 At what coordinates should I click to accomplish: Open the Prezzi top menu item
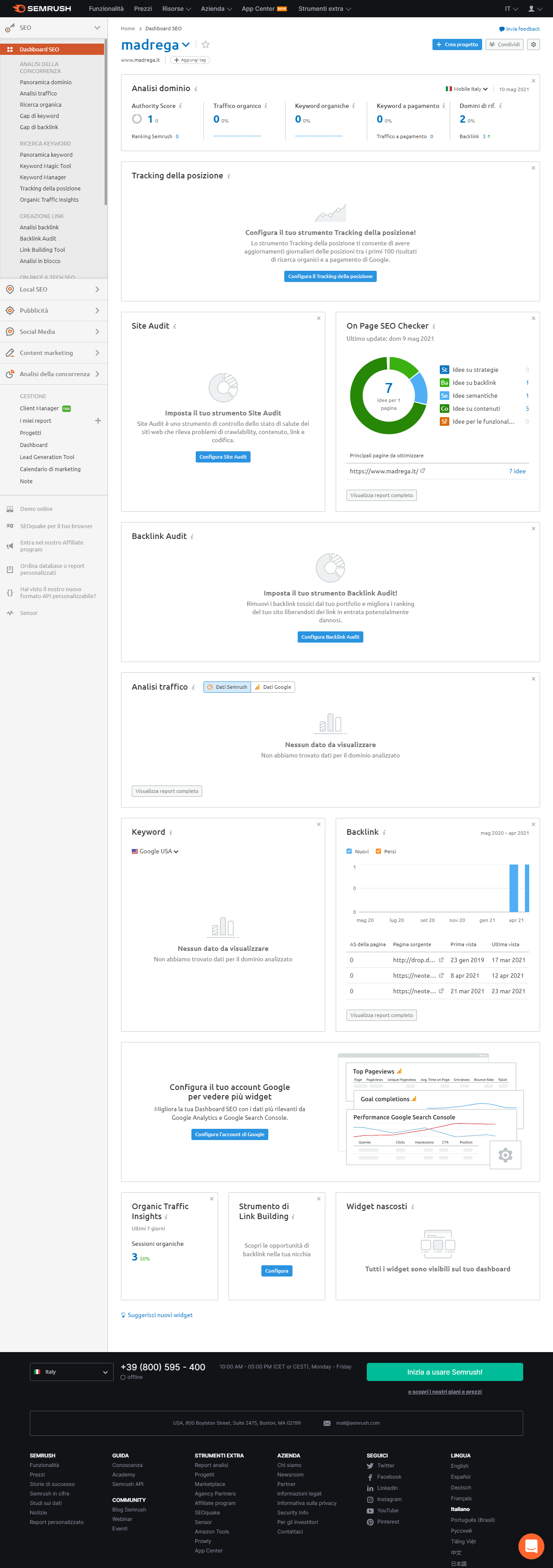tap(143, 9)
